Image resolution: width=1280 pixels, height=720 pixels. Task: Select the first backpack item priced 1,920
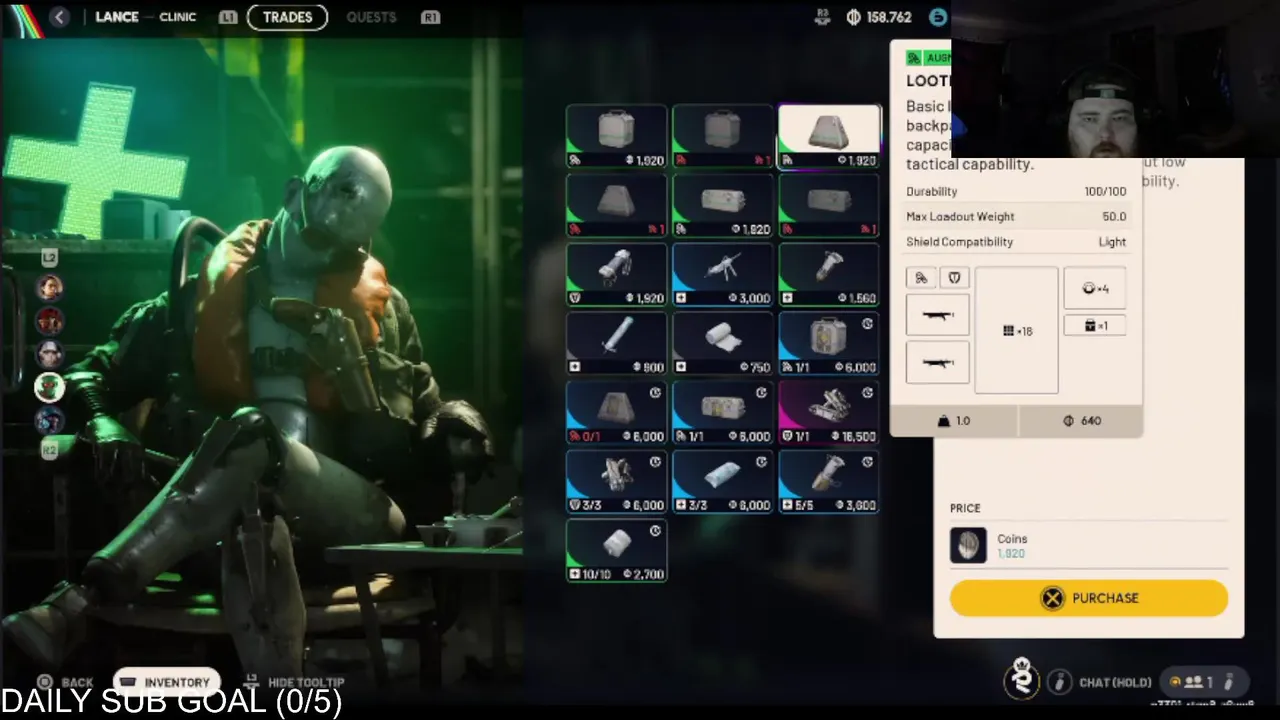pyautogui.click(x=617, y=137)
